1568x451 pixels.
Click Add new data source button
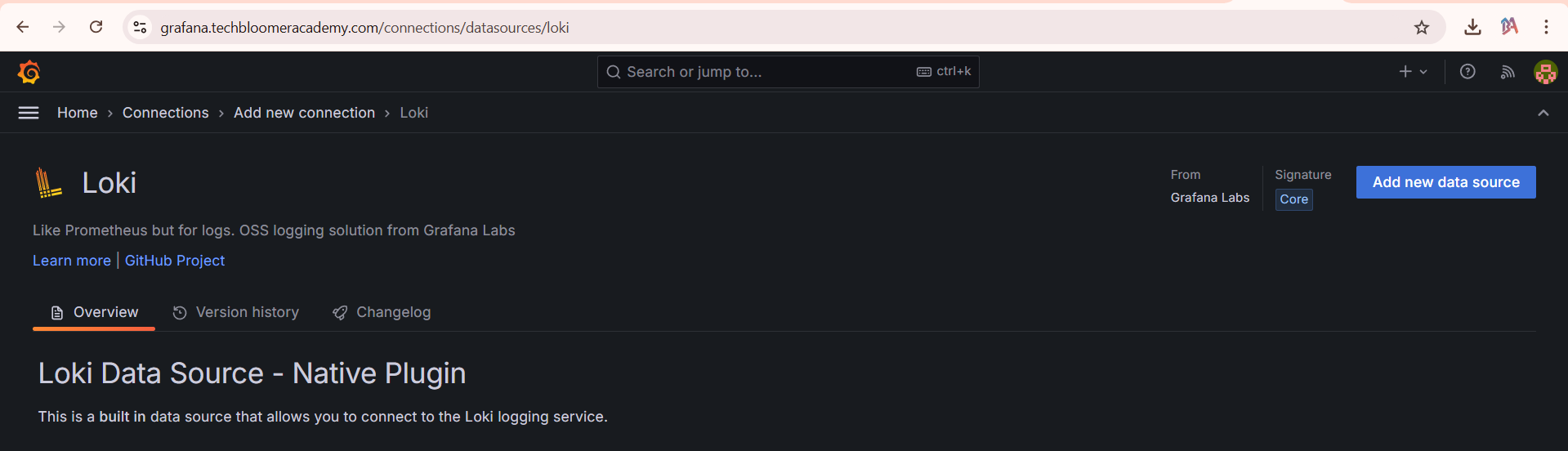pos(1445,182)
